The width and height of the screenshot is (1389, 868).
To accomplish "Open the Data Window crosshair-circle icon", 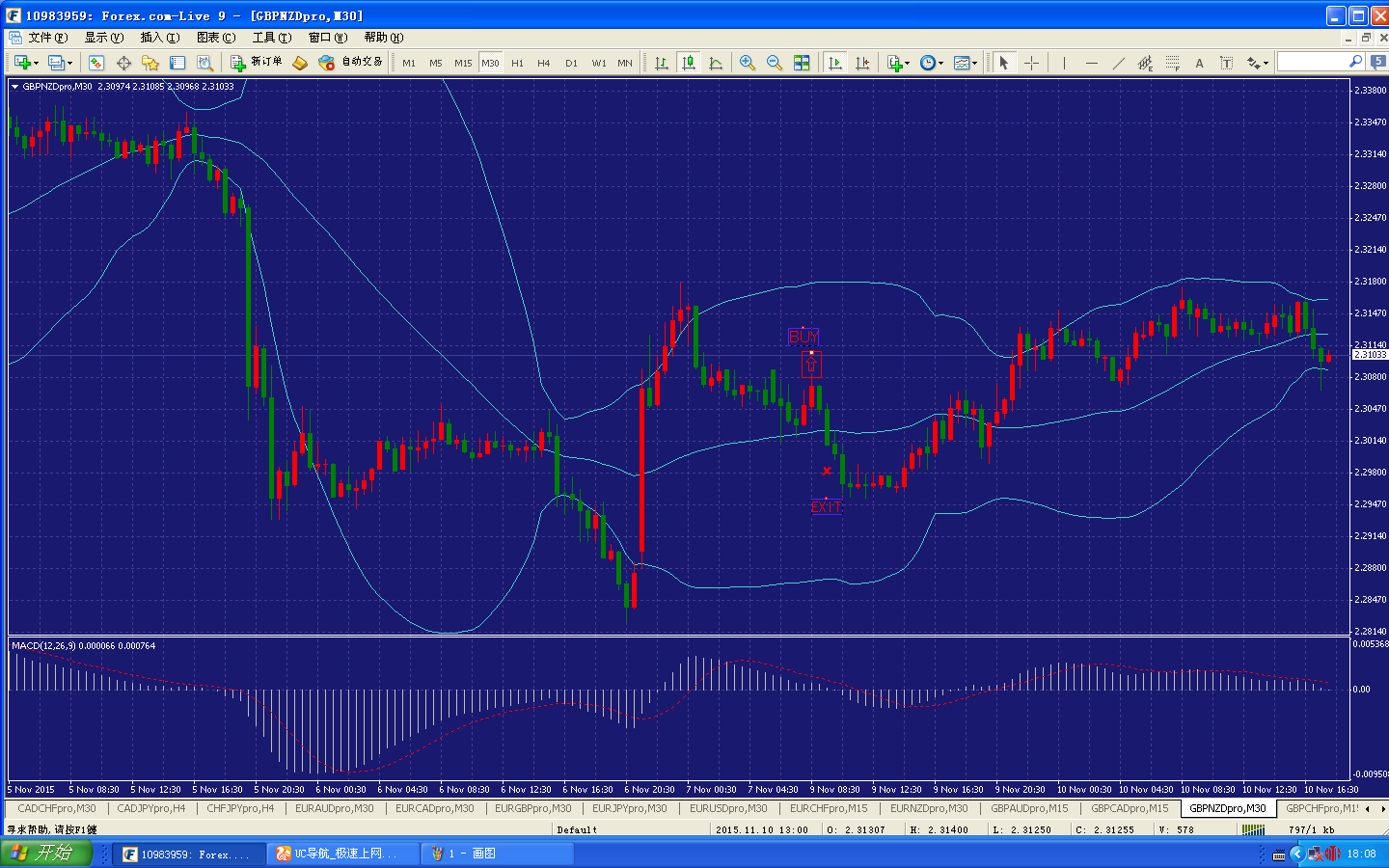I will coord(123,63).
